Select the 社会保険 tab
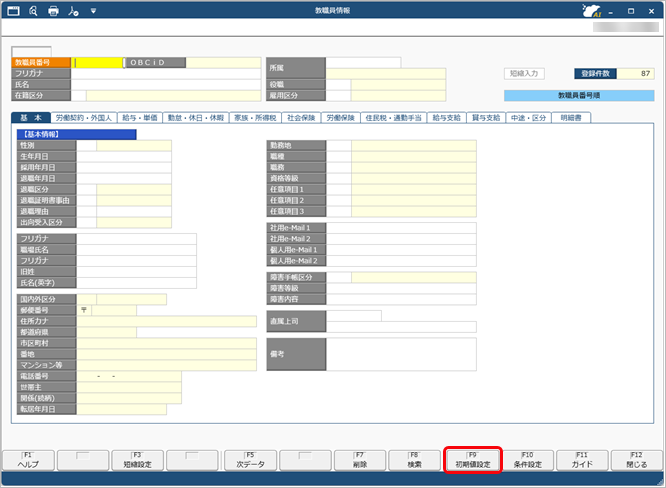 [299, 117]
